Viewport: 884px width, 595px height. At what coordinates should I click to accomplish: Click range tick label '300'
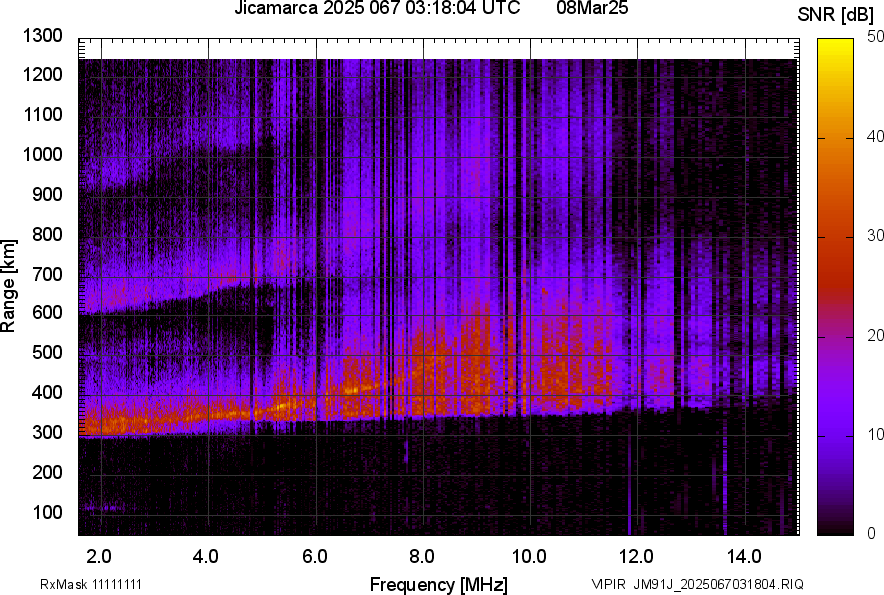click(47, 433)
